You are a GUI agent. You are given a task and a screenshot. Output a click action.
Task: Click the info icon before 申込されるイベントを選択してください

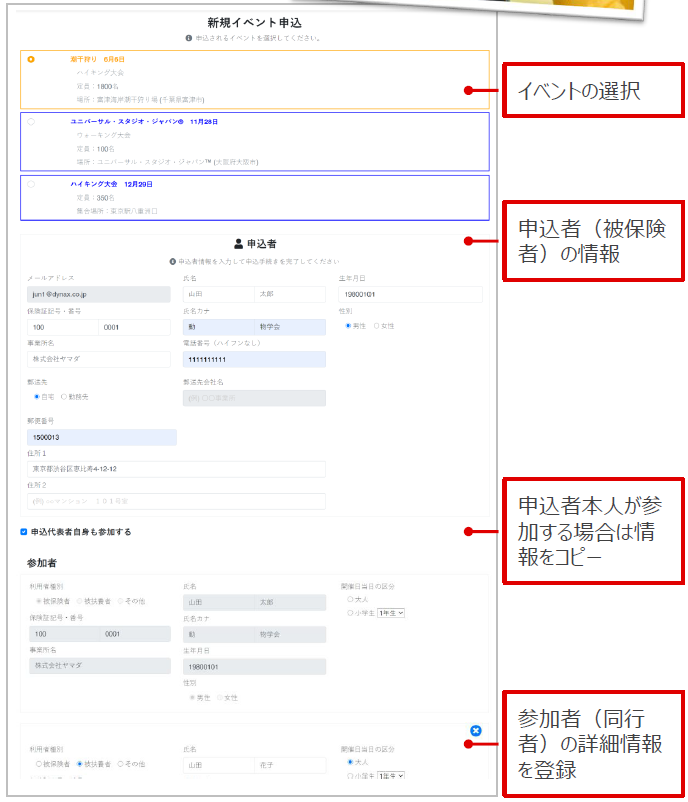tap(189, 38)
